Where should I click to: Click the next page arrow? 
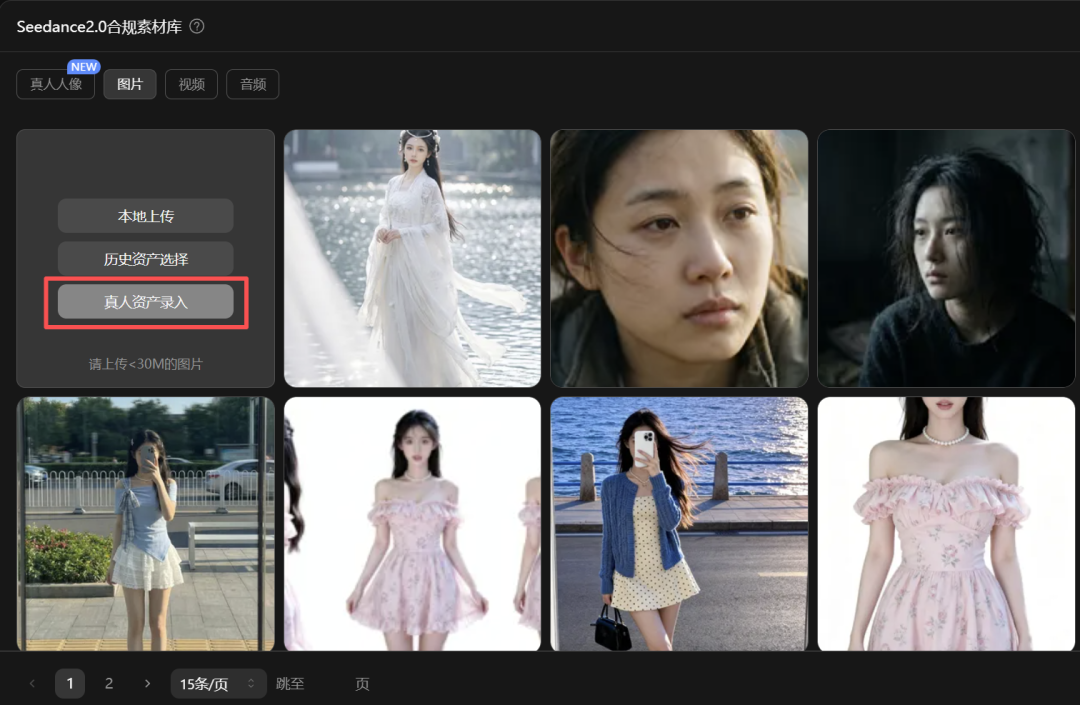pos(147,683)
